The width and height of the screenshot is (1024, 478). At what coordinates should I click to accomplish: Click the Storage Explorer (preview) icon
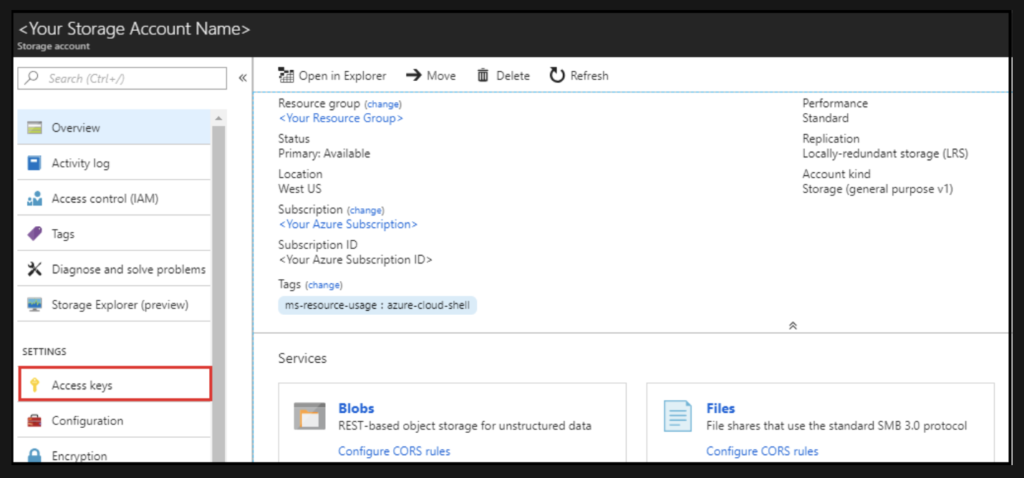tap(35, 304)
